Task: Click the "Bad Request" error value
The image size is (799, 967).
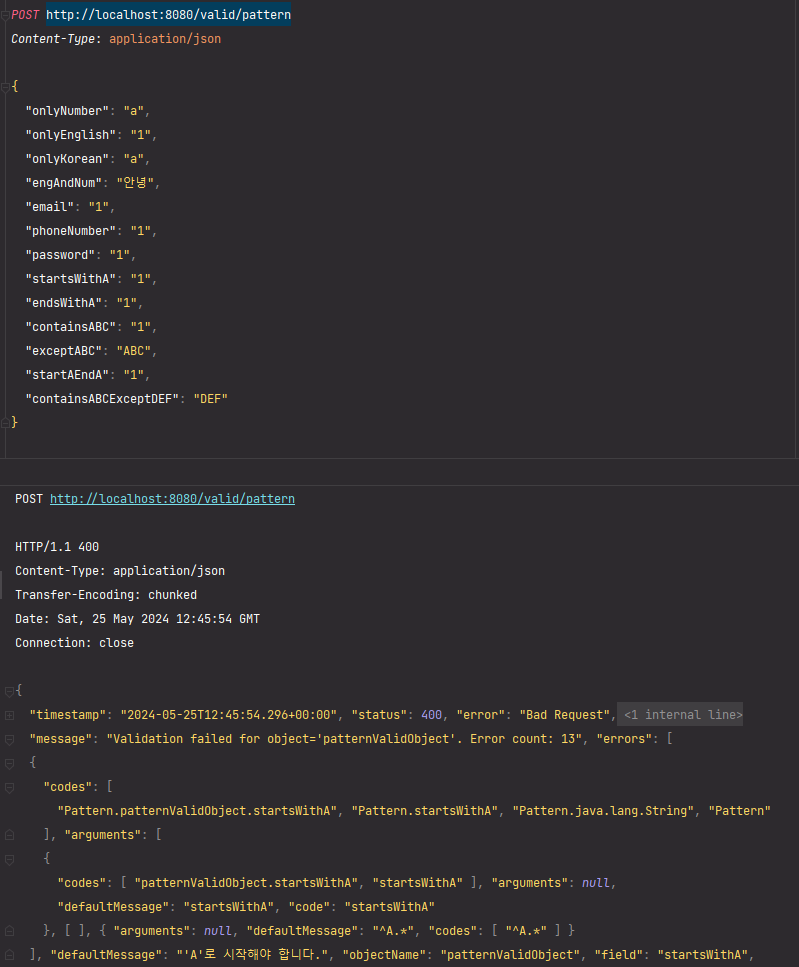Action: click(x=564, y=715)
